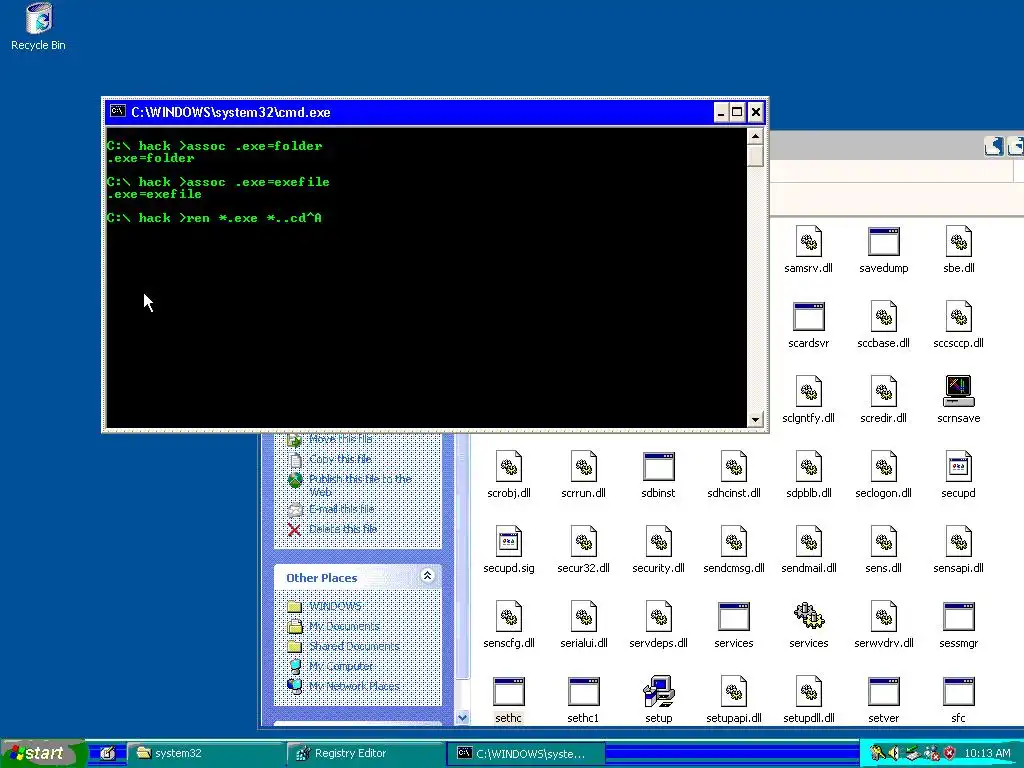The height and width of the screenshot is (768, 1024).
Task: Click the quick launch icon beside Start
Action: [108, 754]
